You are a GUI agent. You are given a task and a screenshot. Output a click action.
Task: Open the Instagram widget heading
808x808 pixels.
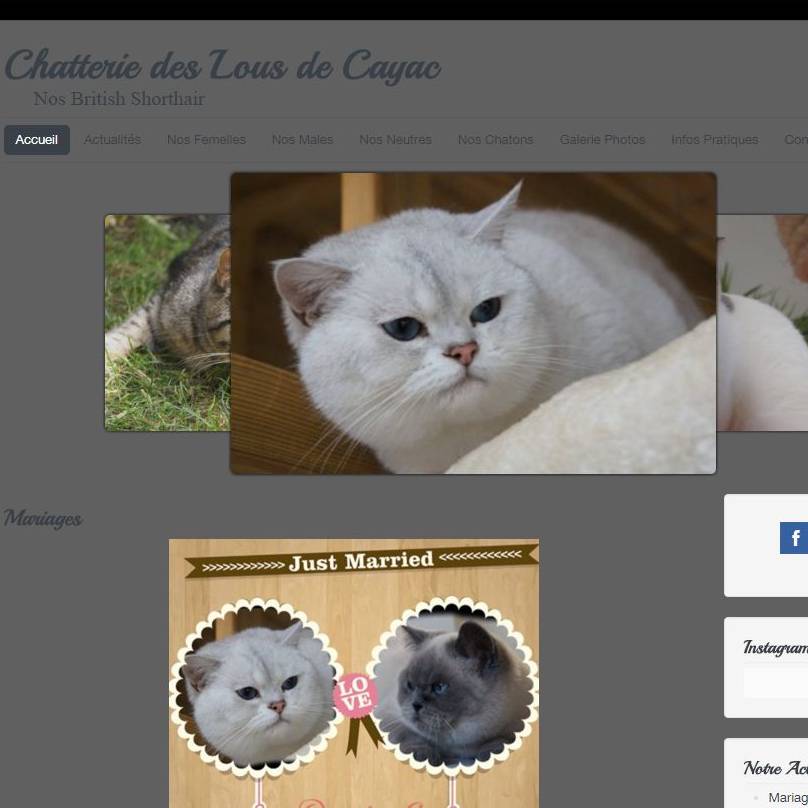coord(775,647)
